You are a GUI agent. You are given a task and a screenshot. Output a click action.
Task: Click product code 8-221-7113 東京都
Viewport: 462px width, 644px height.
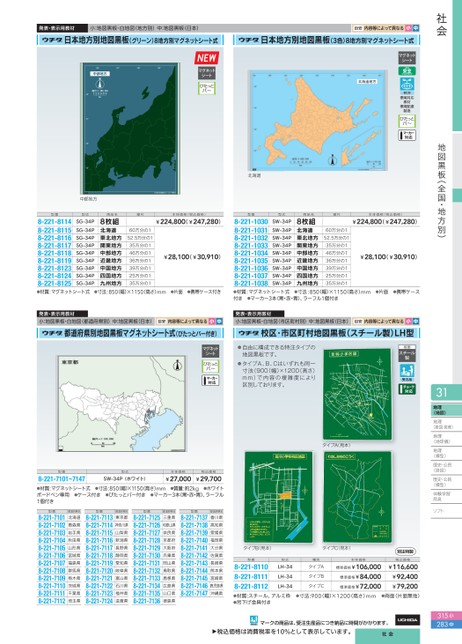(99, 518)
